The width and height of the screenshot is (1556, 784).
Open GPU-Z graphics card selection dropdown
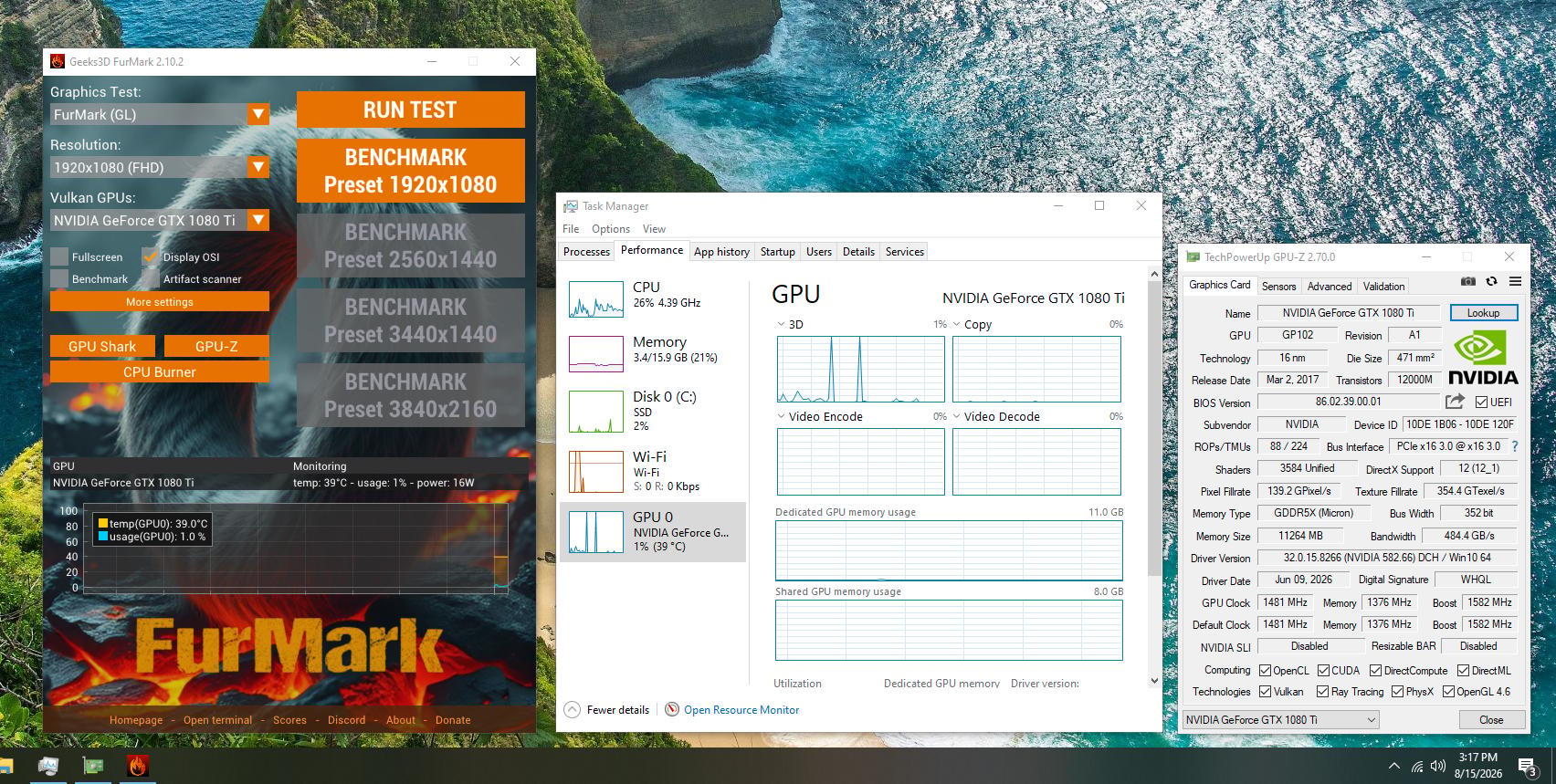(x=1280, y=719)
